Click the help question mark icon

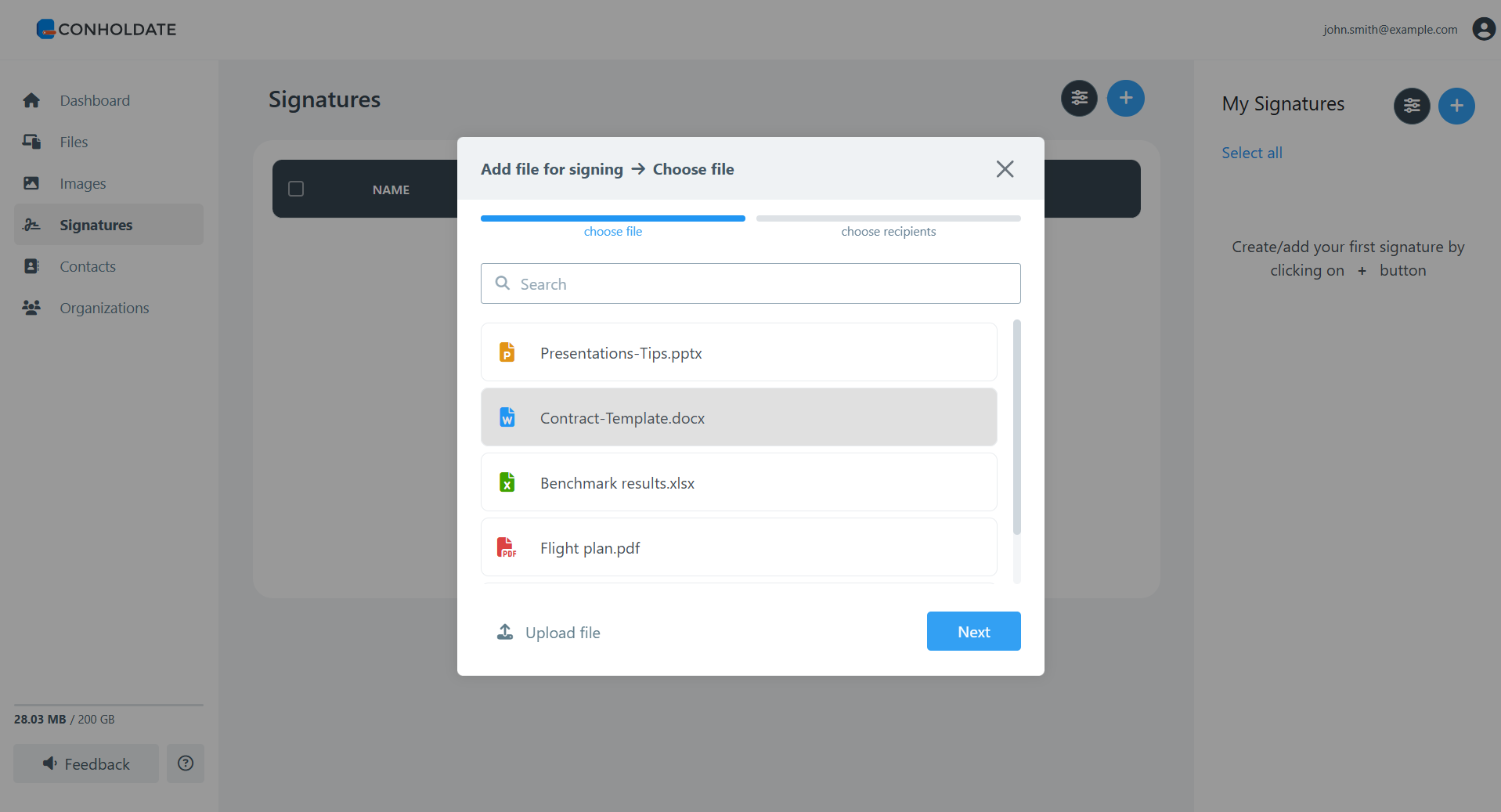[x=186, y=763]
